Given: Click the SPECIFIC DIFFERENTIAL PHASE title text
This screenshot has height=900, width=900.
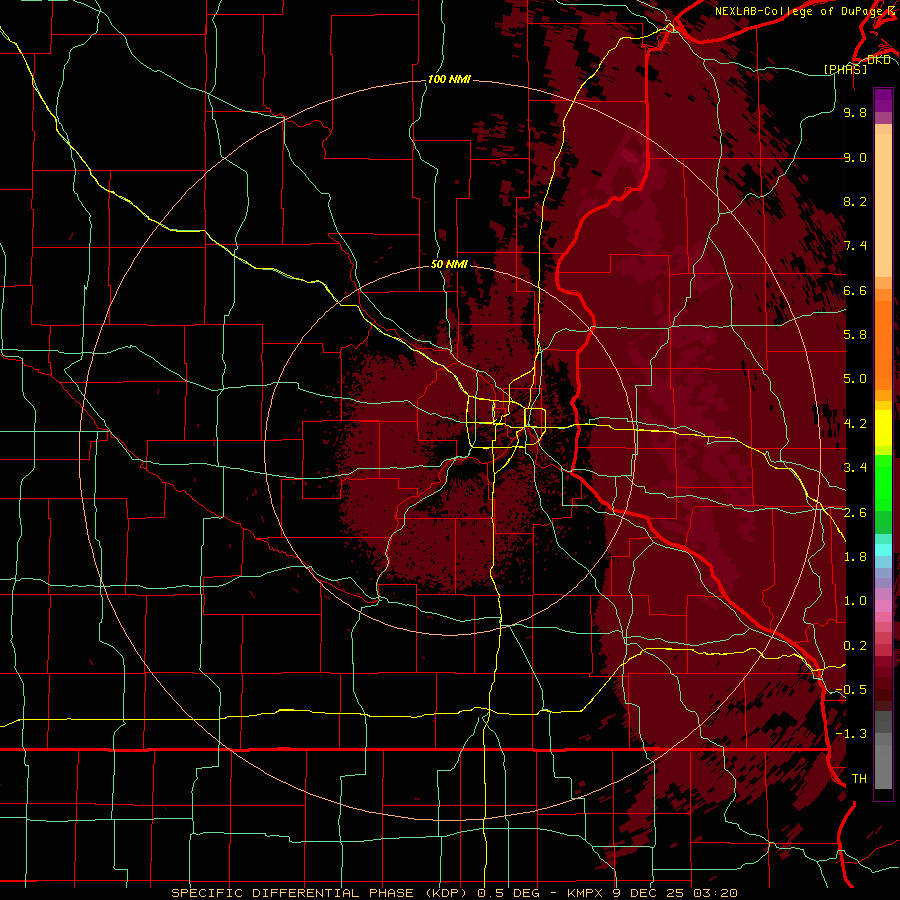Looking at the screenshot, I should click(292, 893).
